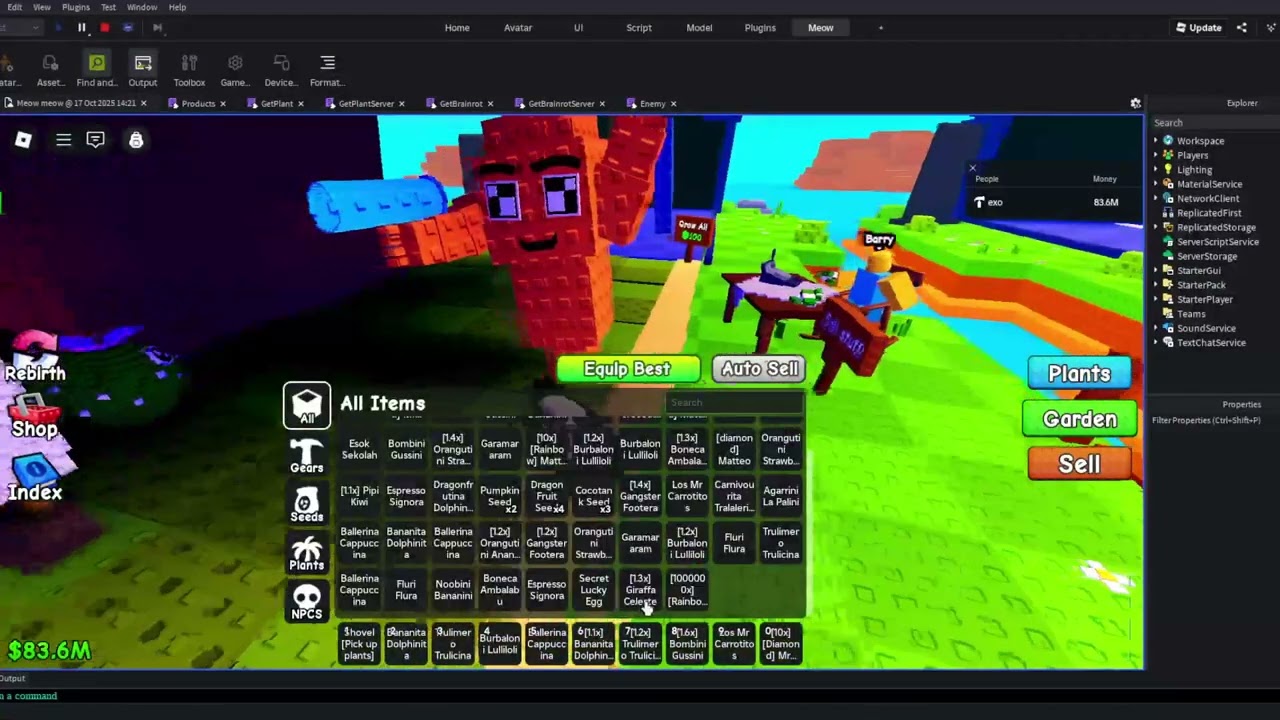Stop the playtest with red square

point(104,28)
